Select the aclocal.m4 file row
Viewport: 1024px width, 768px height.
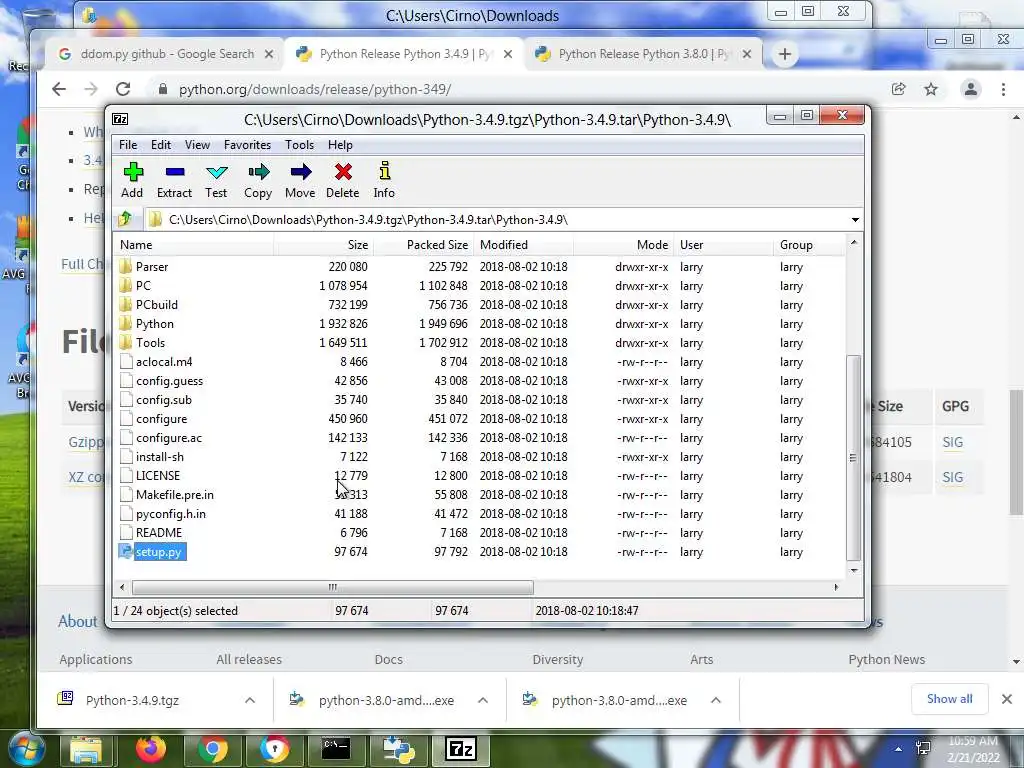(x=481, y=361)
